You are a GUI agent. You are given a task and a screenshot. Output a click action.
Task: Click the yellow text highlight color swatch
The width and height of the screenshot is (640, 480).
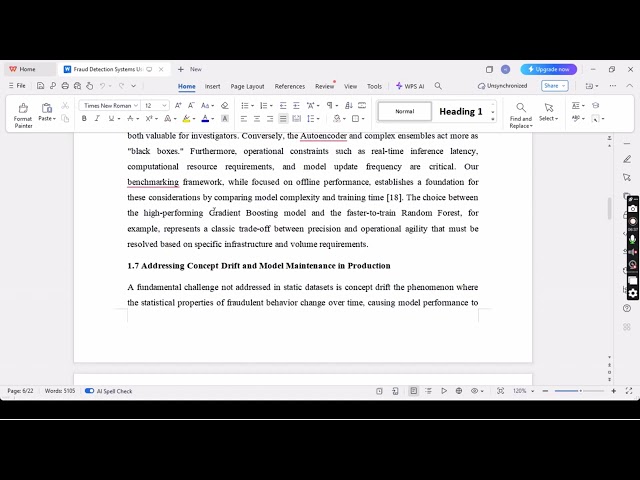(x=186, y=119)
